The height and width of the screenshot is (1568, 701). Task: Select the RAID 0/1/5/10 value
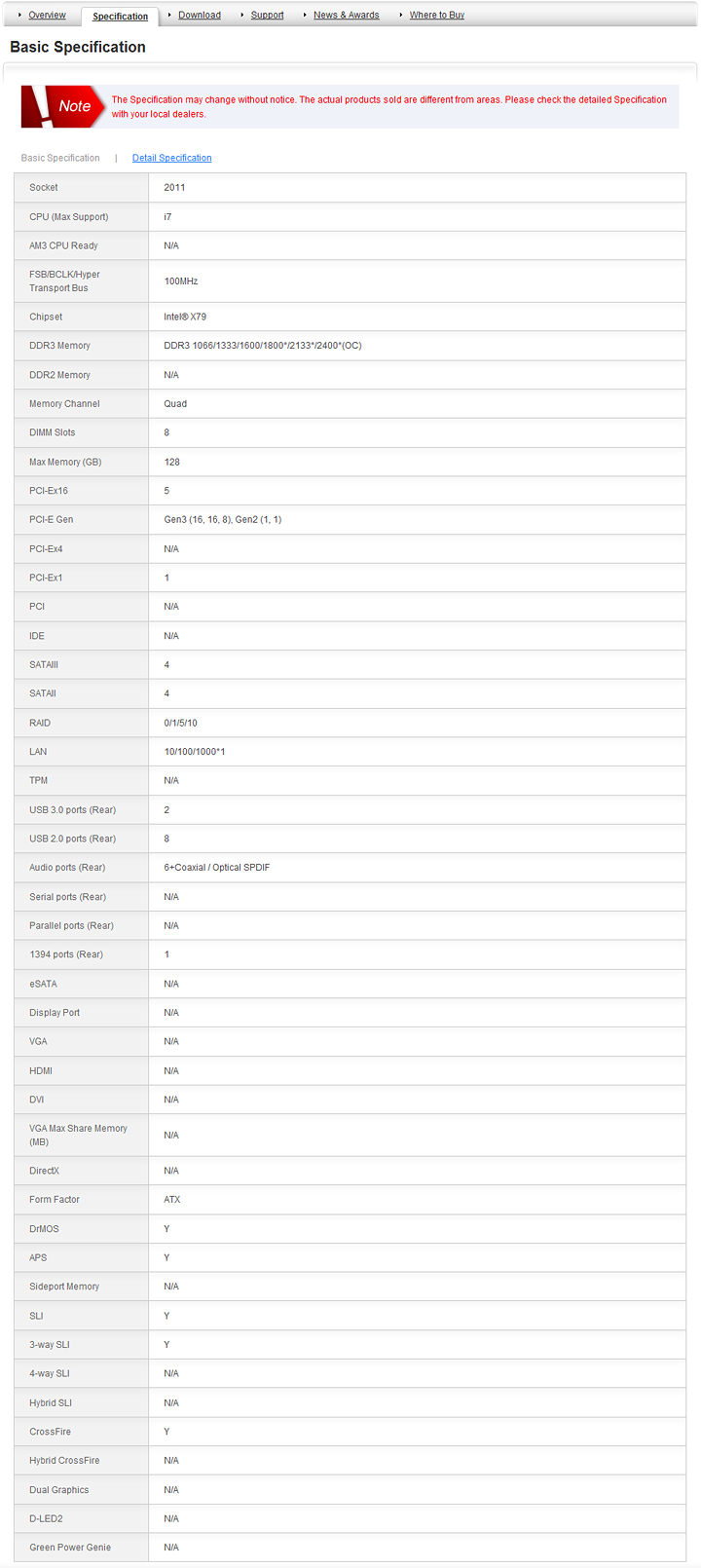[x=181, y=723]
